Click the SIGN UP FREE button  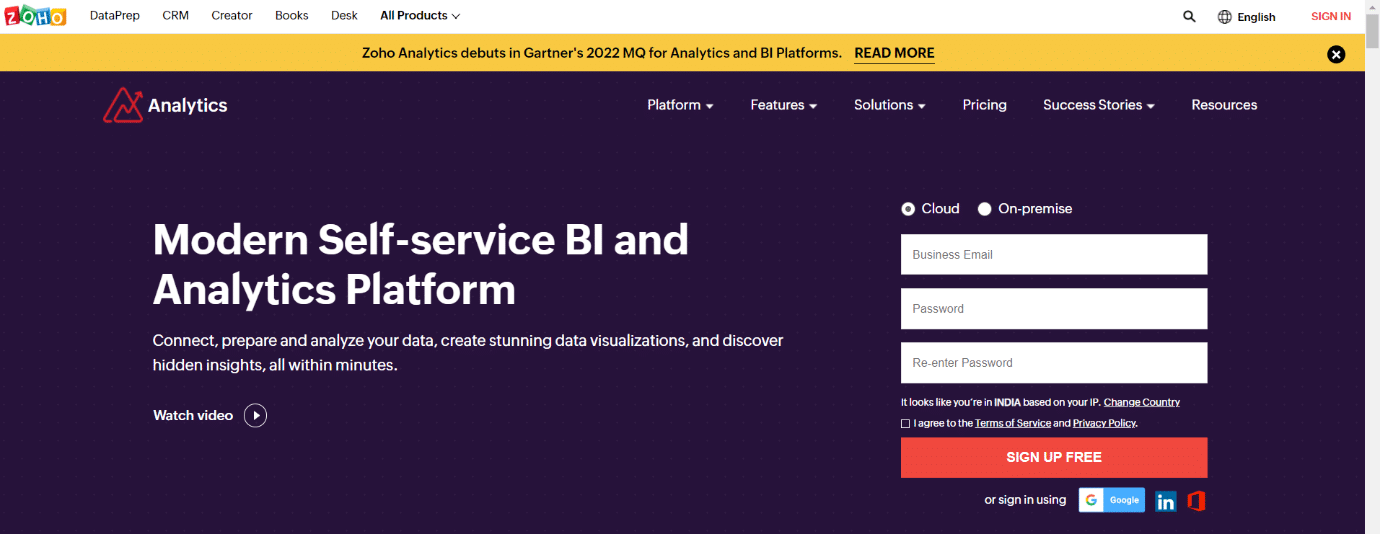click(1054, 457)
